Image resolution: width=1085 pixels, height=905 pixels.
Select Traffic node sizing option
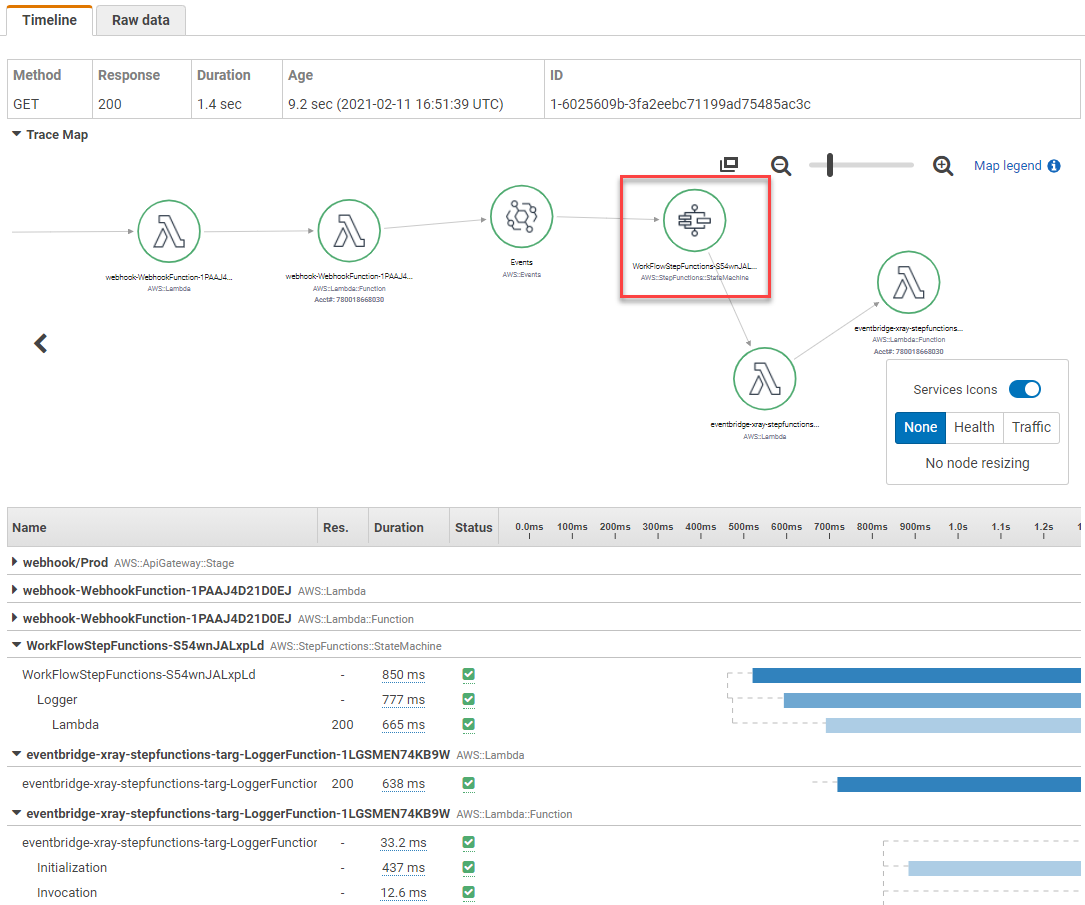[x=1030, y=427]
